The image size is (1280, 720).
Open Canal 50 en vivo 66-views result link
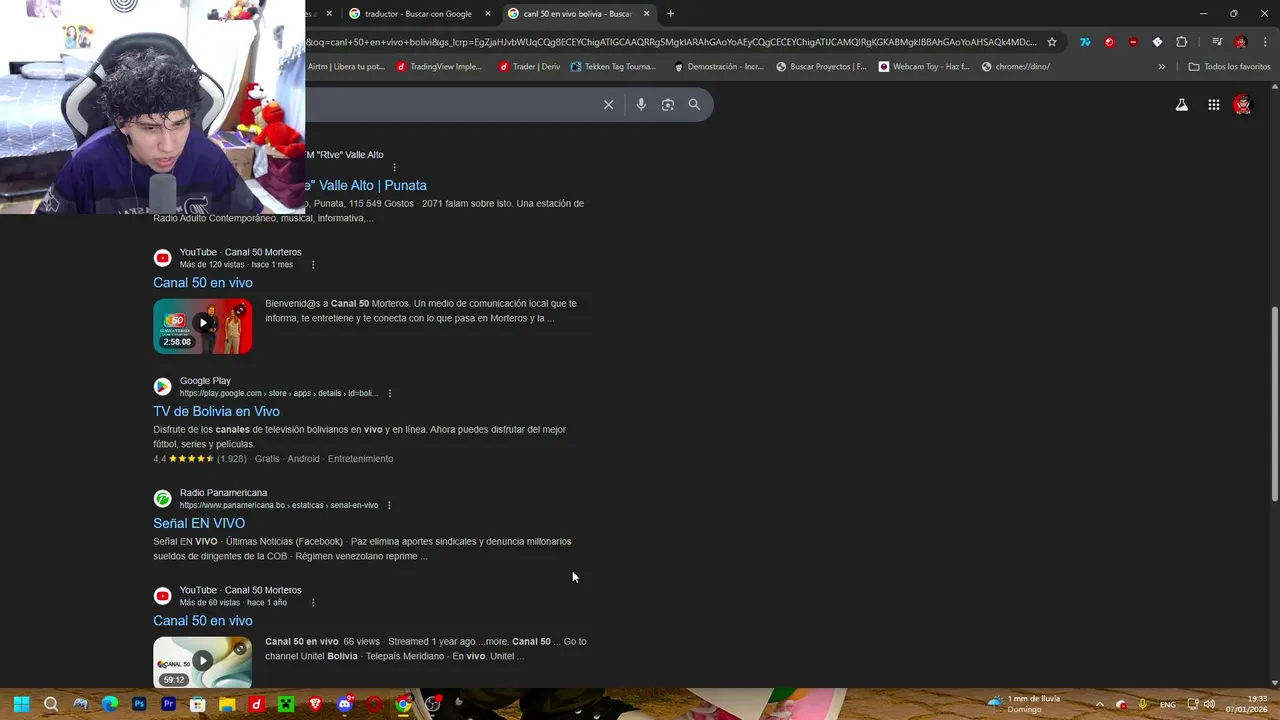[x=203, y=621]
